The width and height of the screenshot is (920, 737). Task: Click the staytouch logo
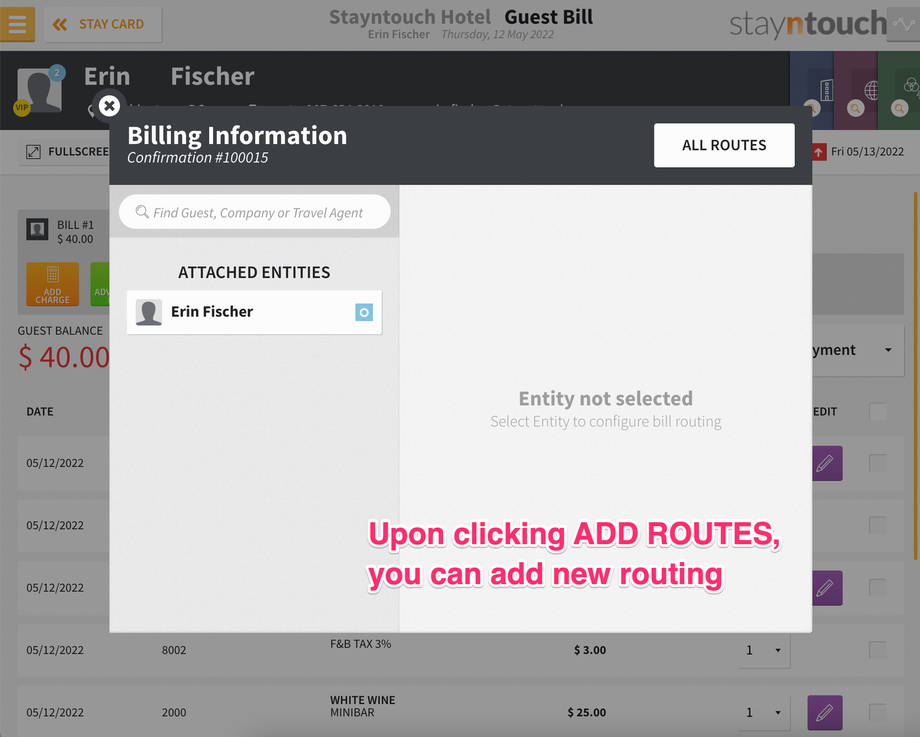coord(808,25)
